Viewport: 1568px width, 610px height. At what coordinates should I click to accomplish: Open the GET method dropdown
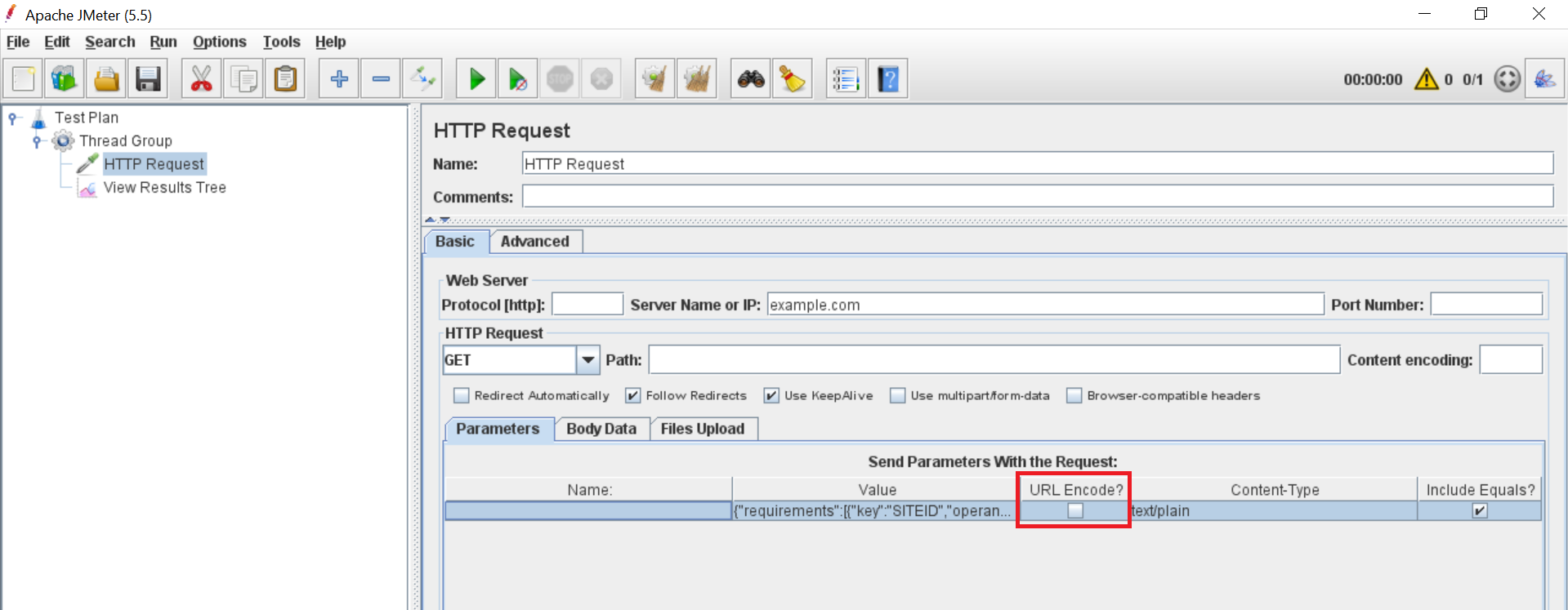(588, 360)
